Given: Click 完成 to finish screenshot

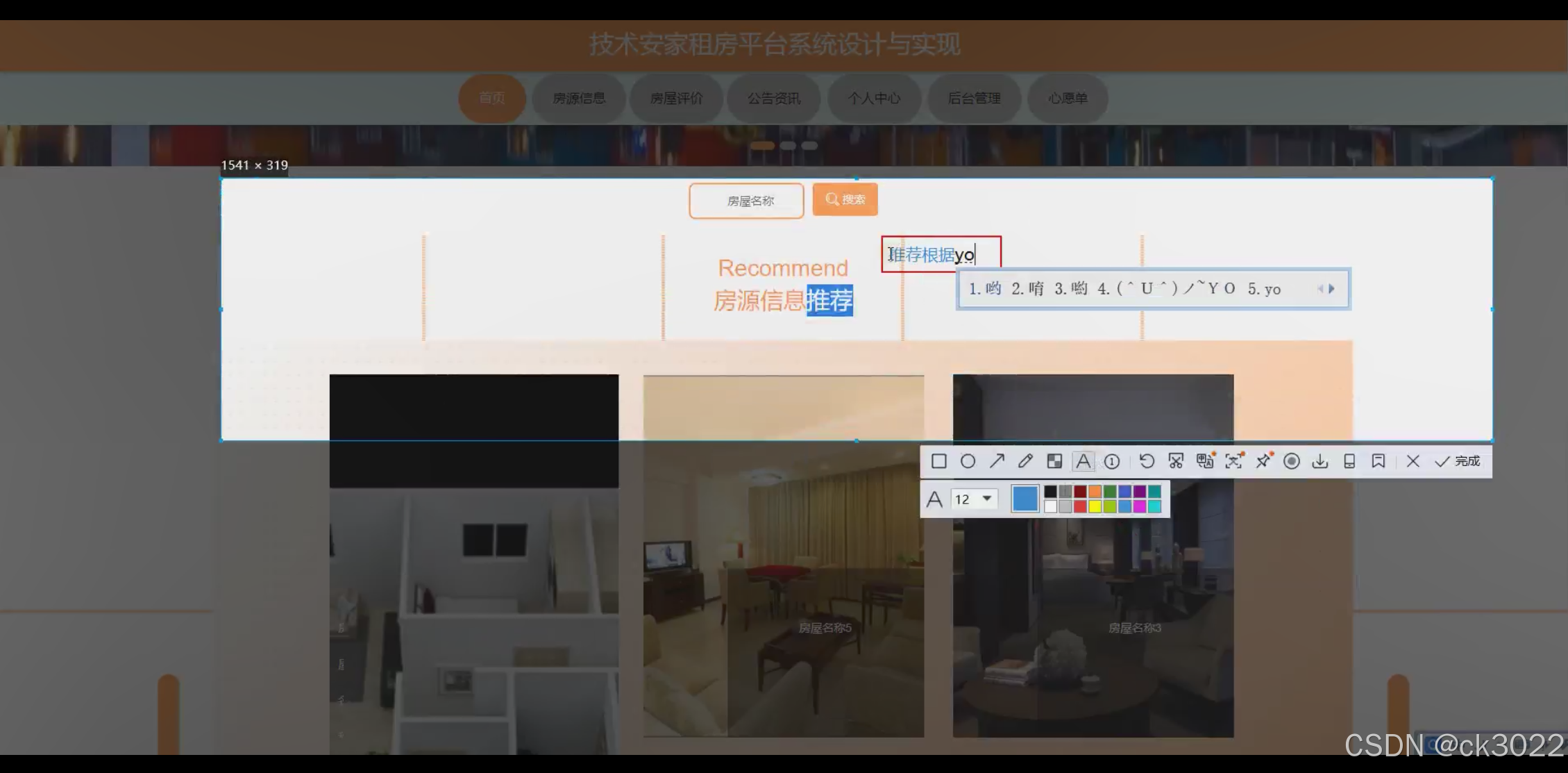Looking at the screenshot, I should (1458, 461).
